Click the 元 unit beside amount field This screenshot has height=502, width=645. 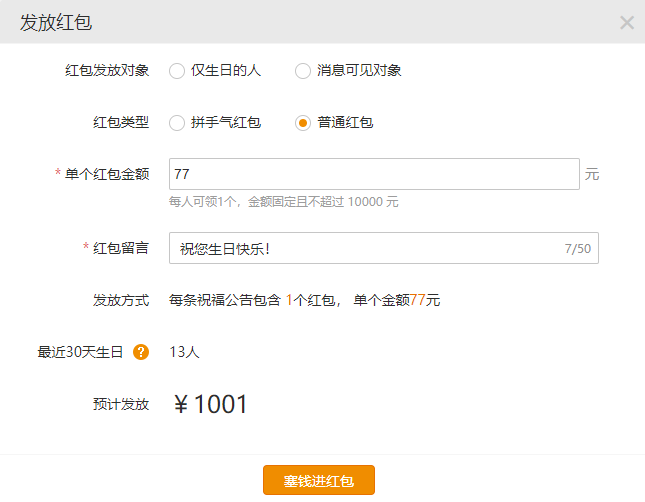coord(592,175)
